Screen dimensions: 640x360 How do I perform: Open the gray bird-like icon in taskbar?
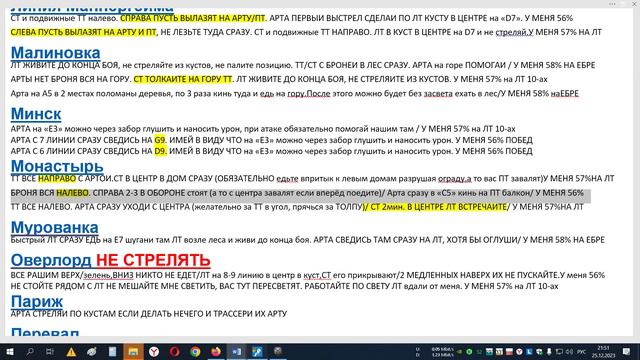point(91,352)
